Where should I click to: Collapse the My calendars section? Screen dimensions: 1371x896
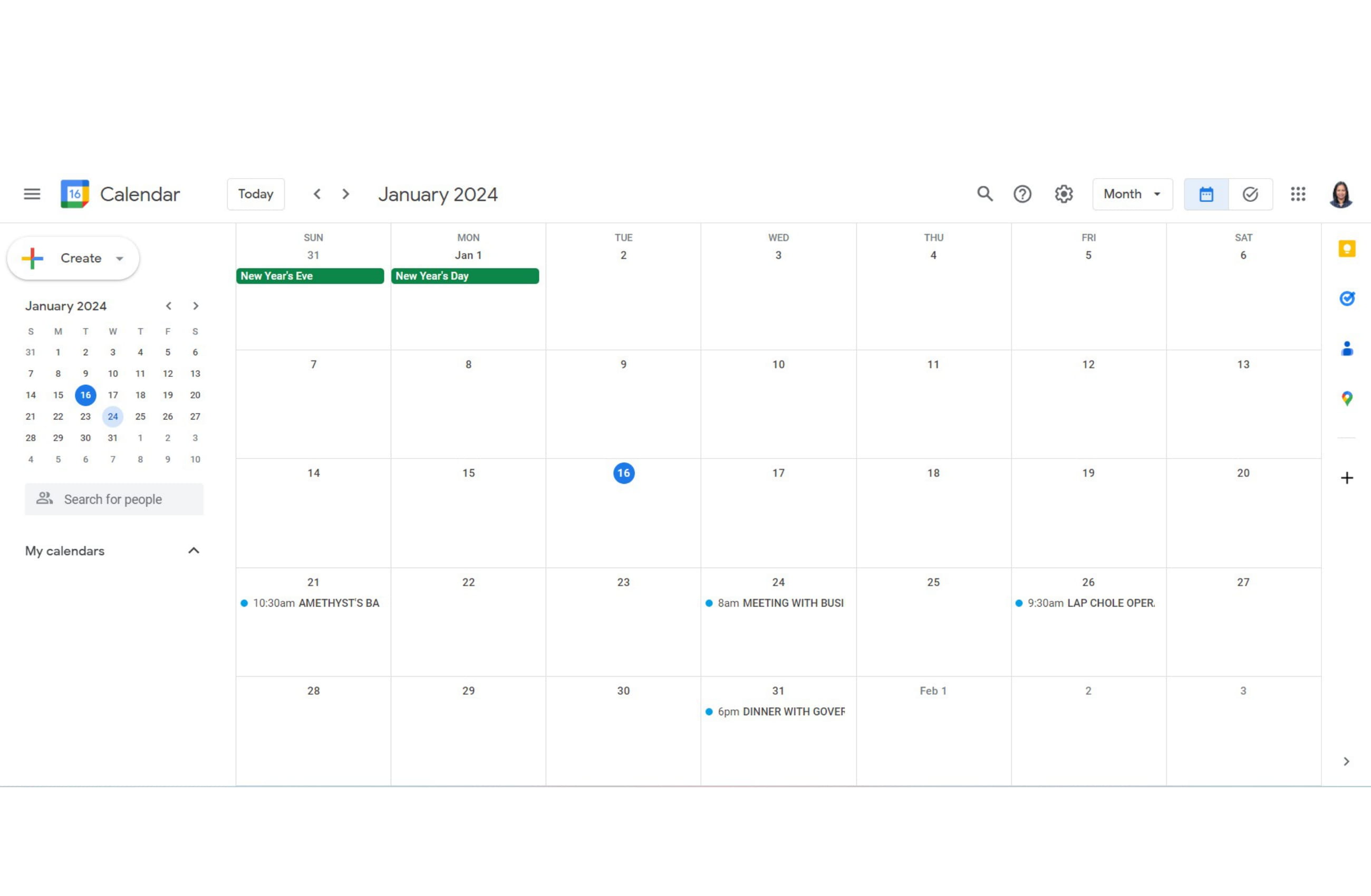coord(194,550)
